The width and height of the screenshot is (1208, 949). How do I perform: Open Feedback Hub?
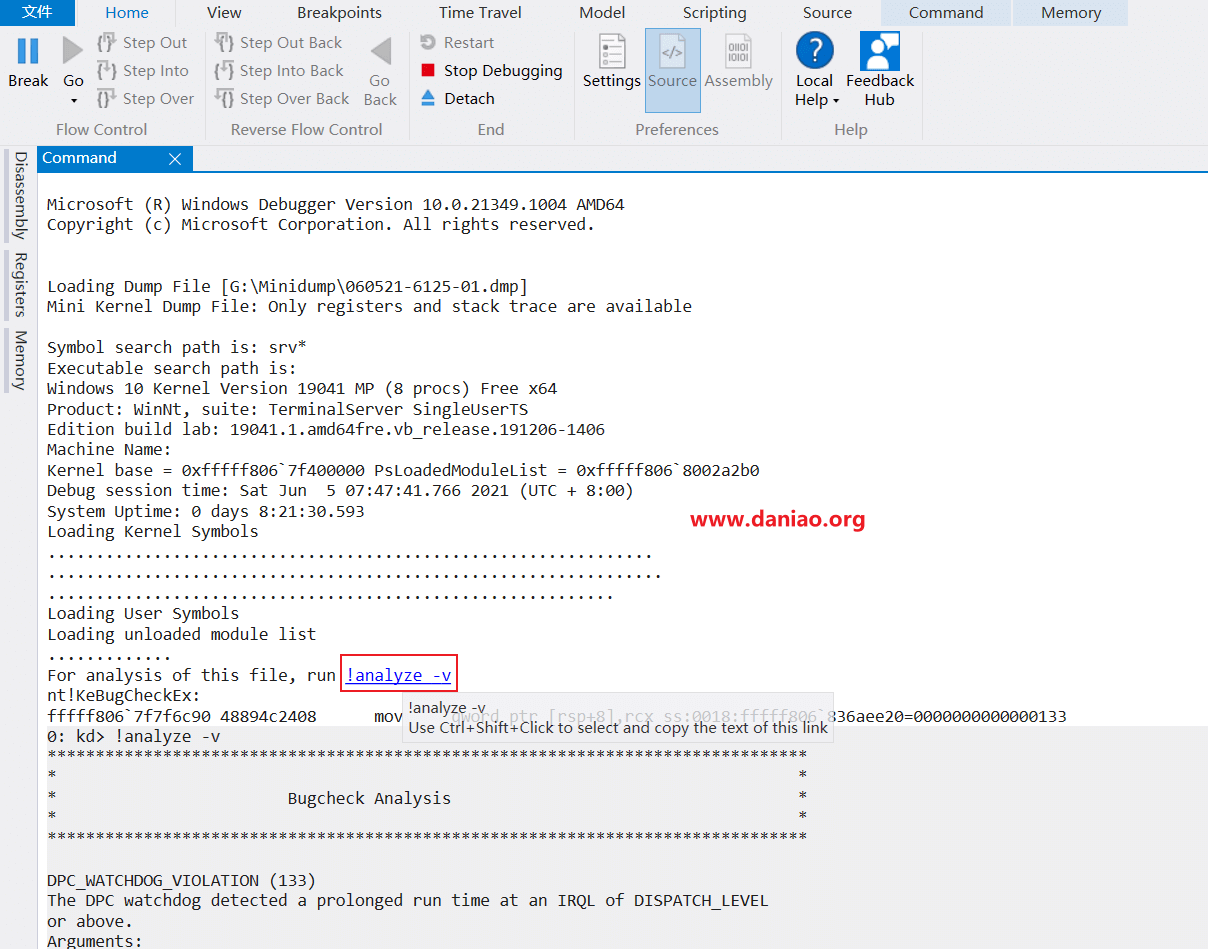click(880, 70)
